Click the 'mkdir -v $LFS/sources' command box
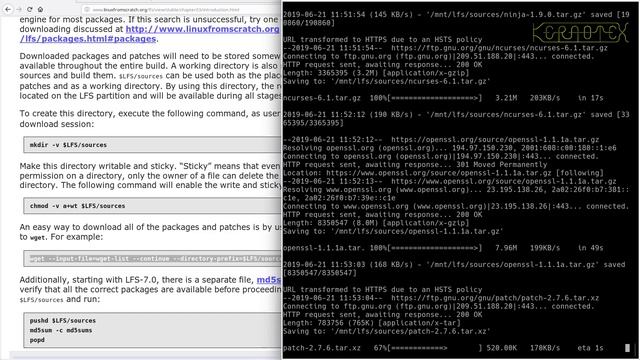The height and width of the screenshot is (360, 640). [x=152, y=145]
